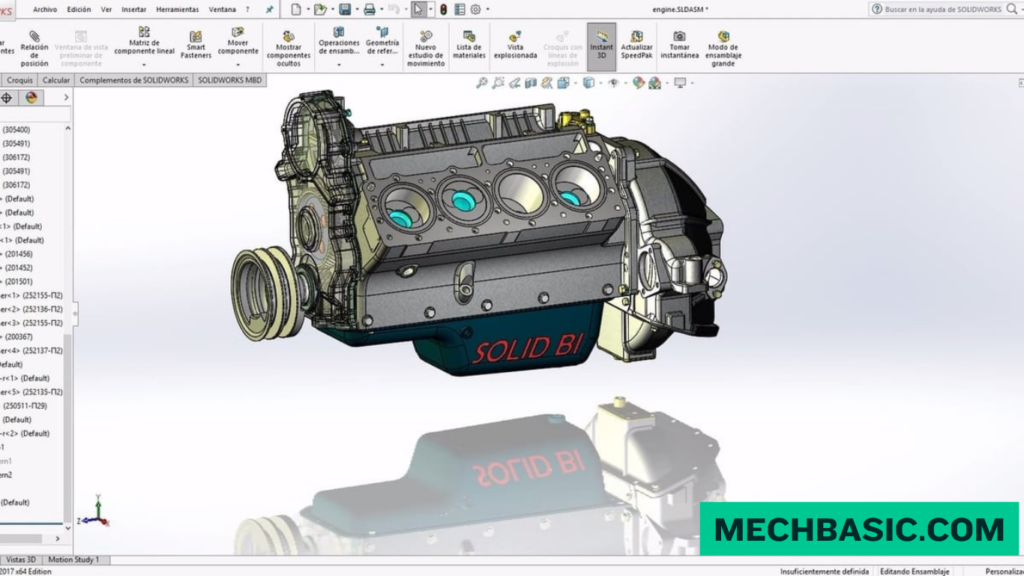Click the View Settings monitor icon

click(x=680, y=83)
